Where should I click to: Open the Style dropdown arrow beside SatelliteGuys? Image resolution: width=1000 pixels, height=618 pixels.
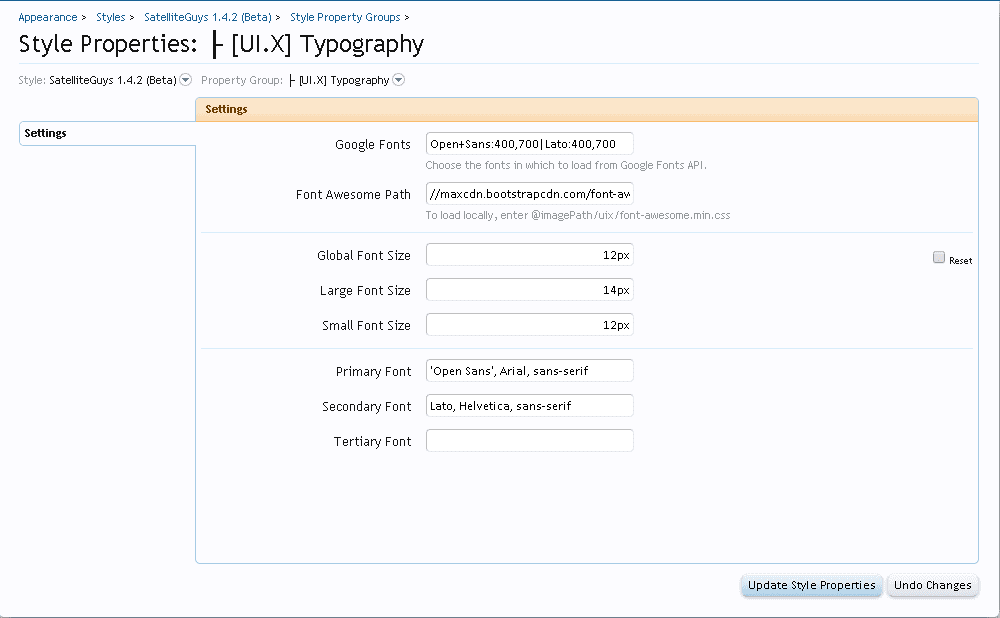click(x=185, y=80)
